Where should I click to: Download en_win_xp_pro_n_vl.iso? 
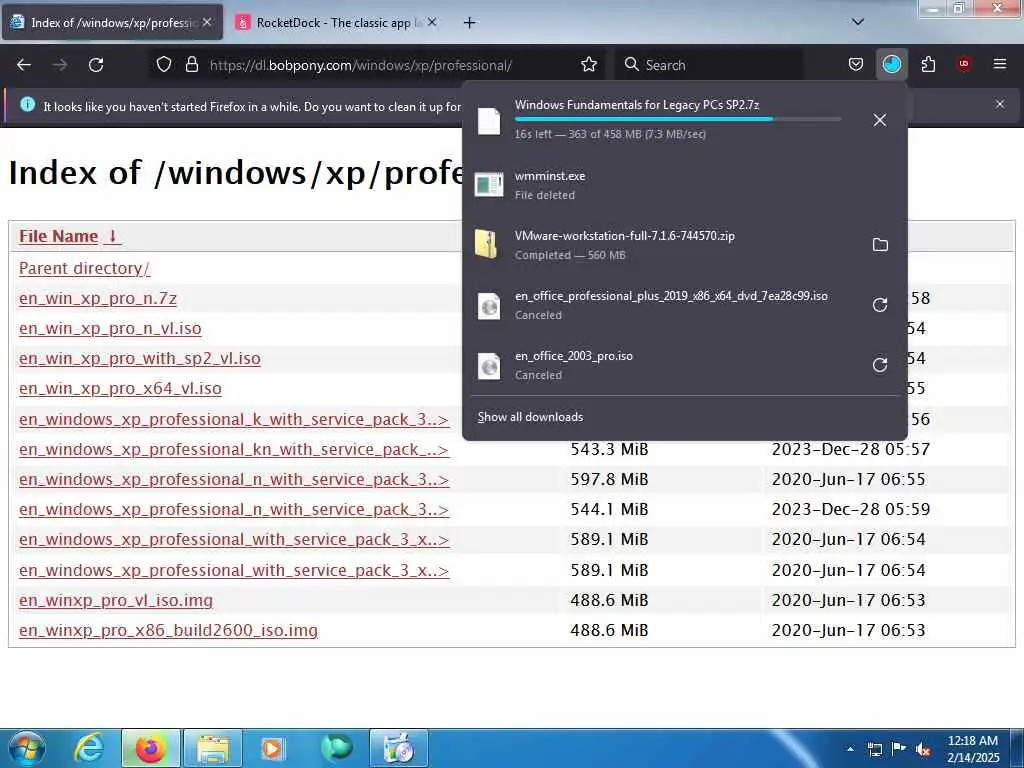pyautogui.click(x=110, y=328)
